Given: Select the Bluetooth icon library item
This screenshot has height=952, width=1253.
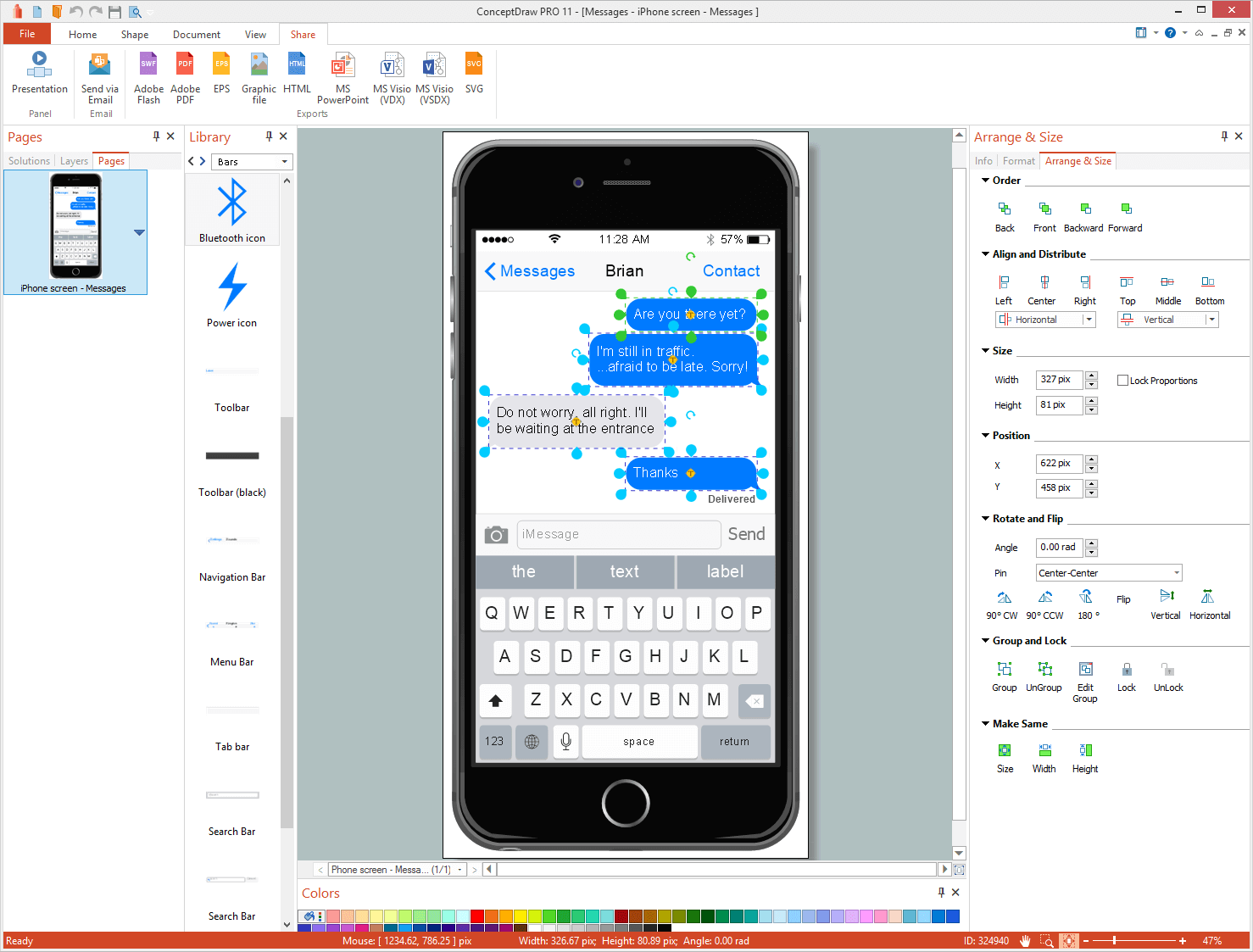Looking at the screenshot, I should coord(232,210).
